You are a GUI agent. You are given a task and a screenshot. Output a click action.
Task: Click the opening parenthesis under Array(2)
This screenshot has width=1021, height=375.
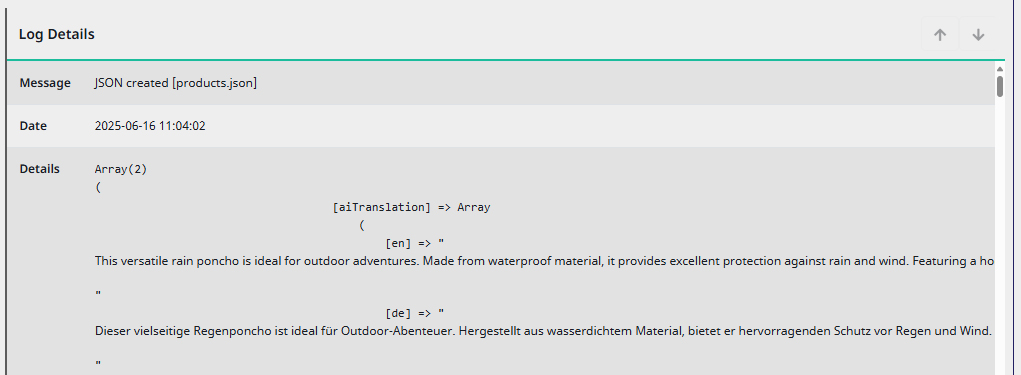click(98, 189)
